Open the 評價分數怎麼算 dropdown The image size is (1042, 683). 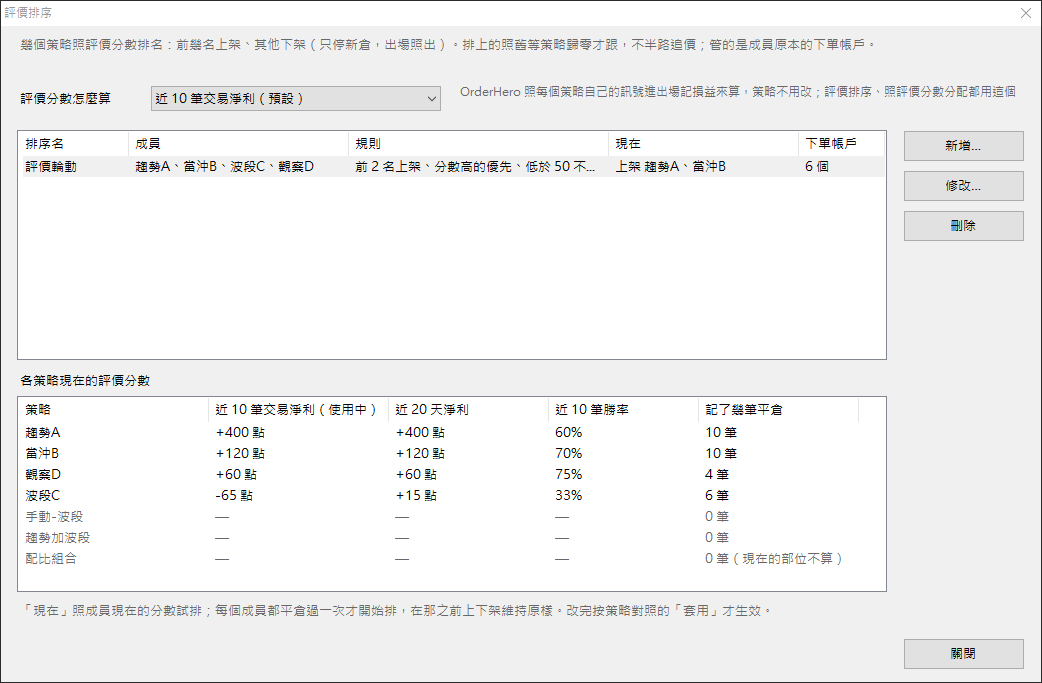[296, 98]
